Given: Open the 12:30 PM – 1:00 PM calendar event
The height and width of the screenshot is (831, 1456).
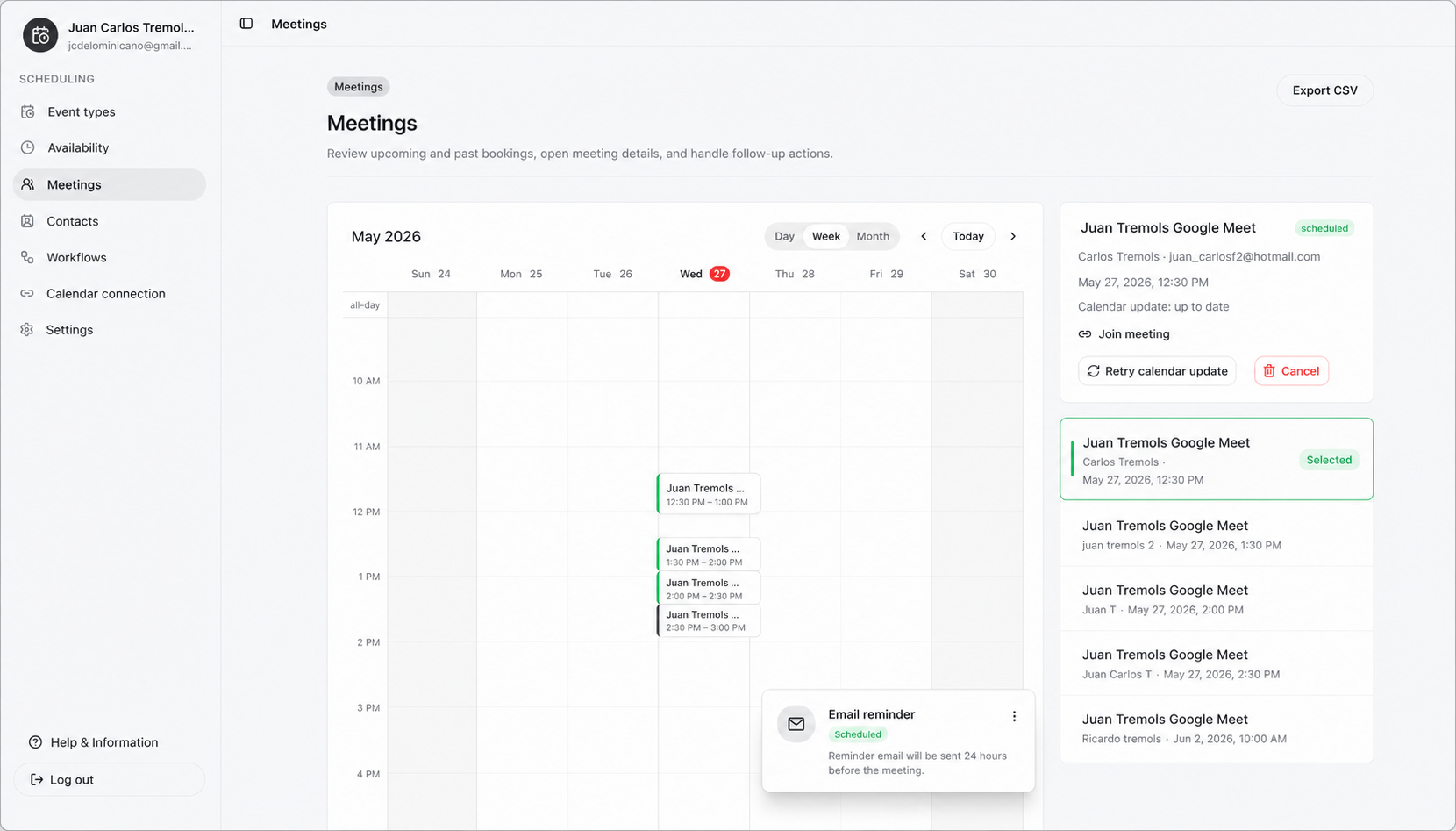Looking at the screenshot, I should (708, 494).
